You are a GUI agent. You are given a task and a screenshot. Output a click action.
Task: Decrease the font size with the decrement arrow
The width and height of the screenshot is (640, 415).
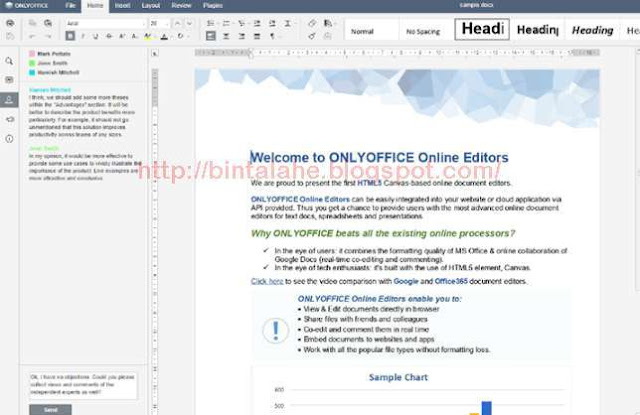tap(189, 23)
